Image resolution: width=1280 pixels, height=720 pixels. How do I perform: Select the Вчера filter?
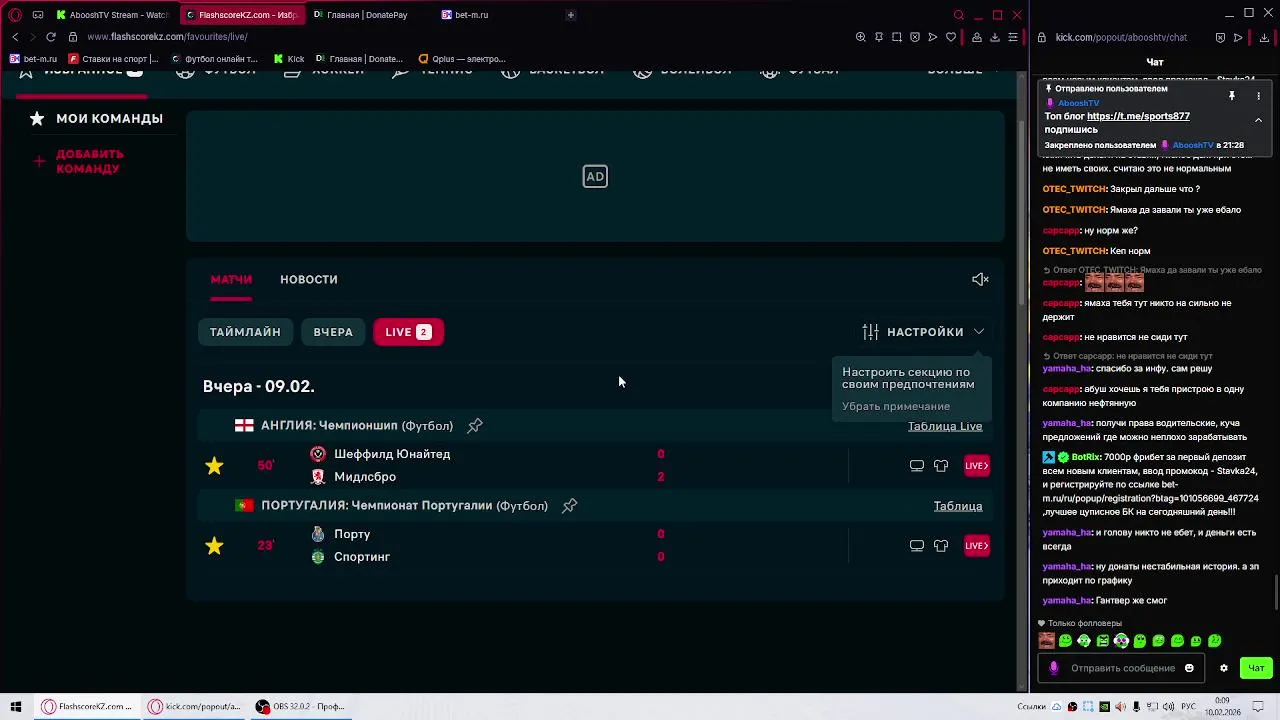(333, 332)
